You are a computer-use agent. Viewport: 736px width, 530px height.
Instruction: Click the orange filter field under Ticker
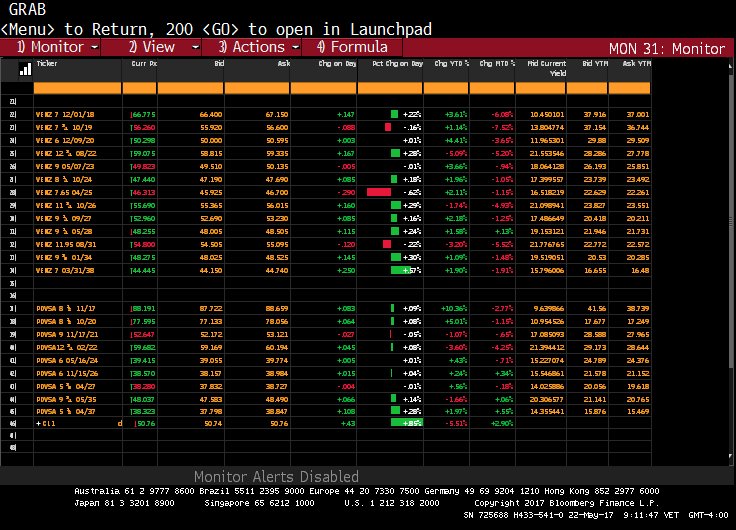78,88
